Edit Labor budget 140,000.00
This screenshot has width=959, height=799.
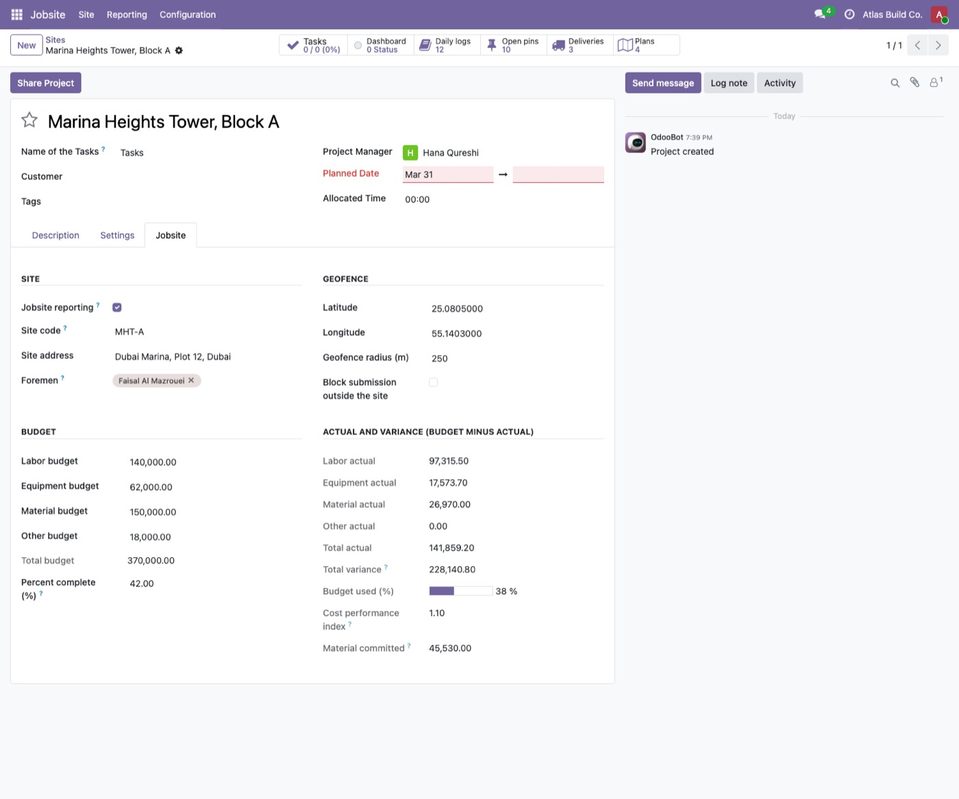tap(214, 463)
